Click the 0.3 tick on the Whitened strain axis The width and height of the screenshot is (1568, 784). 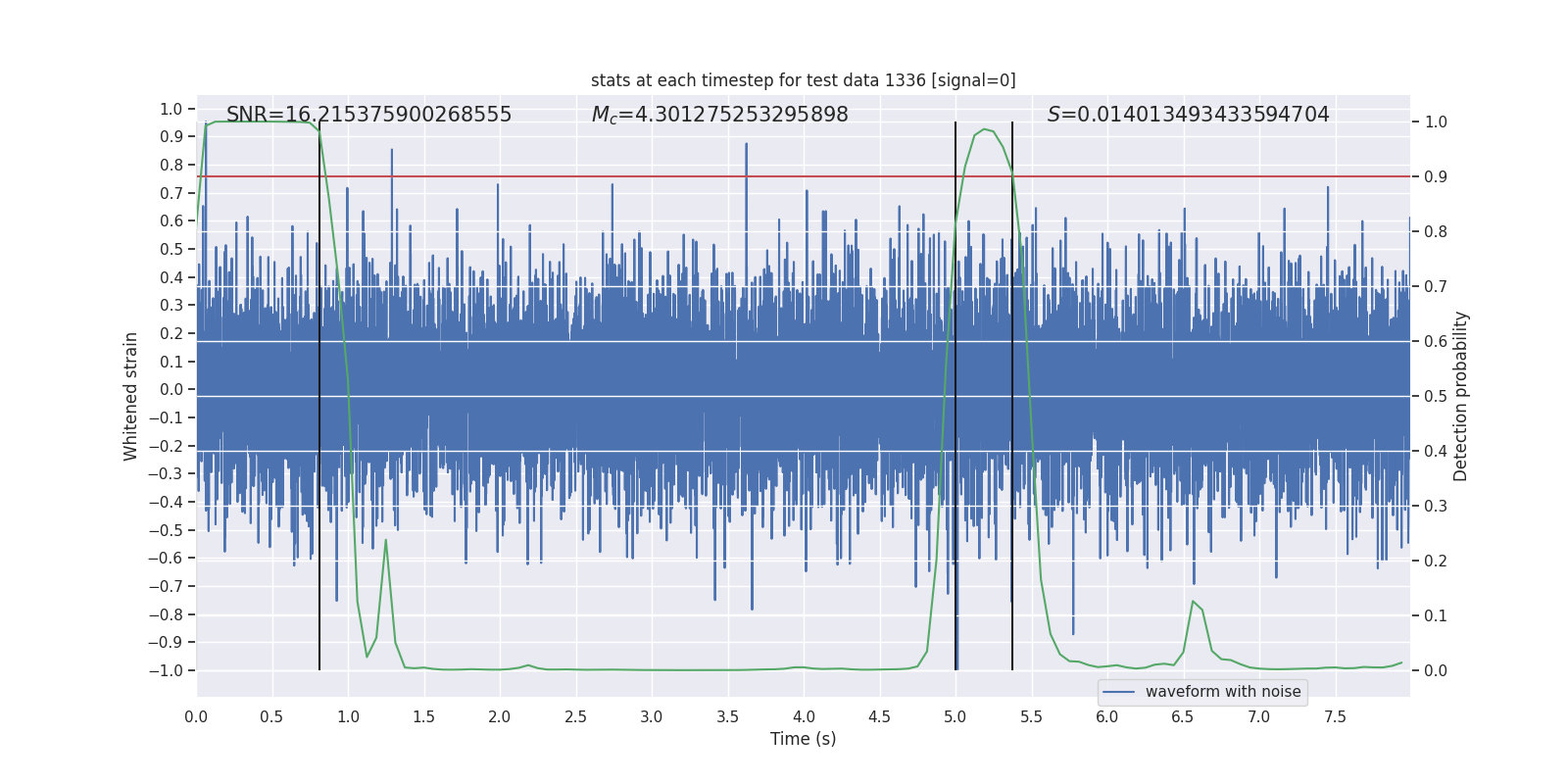[171, 306]
